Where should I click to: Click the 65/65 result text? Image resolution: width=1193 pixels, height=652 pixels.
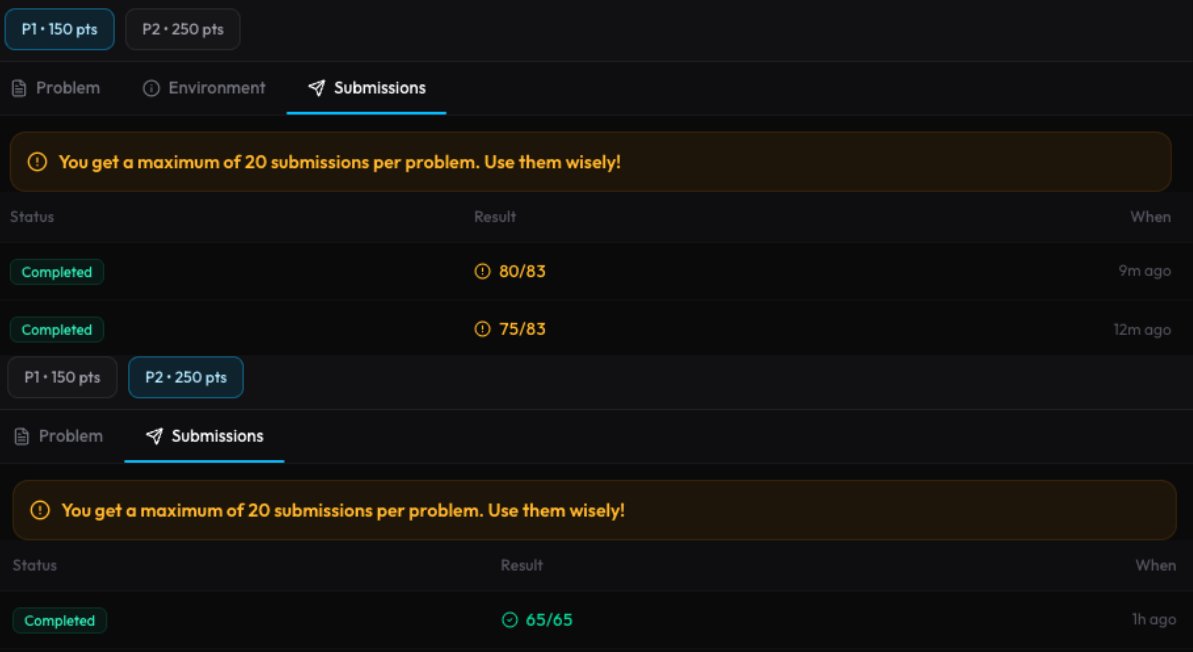click(549, 620)
